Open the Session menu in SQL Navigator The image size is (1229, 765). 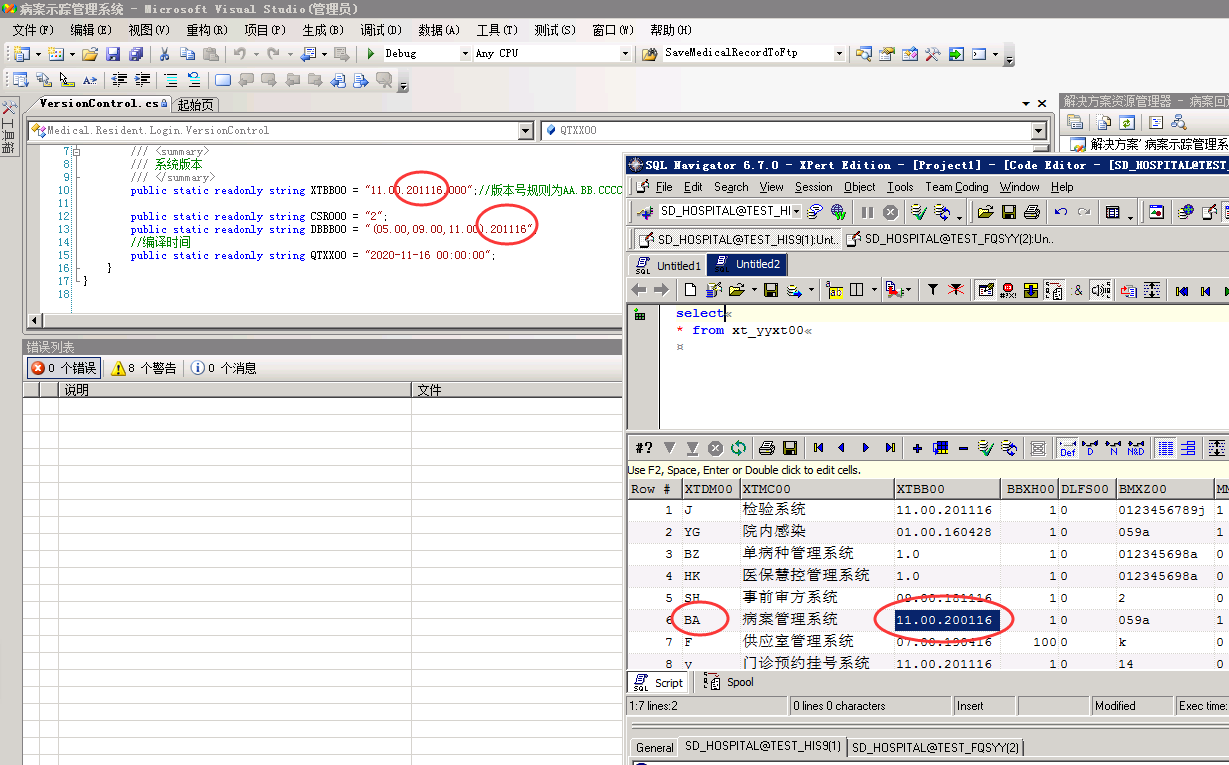[x=813, y=187]
